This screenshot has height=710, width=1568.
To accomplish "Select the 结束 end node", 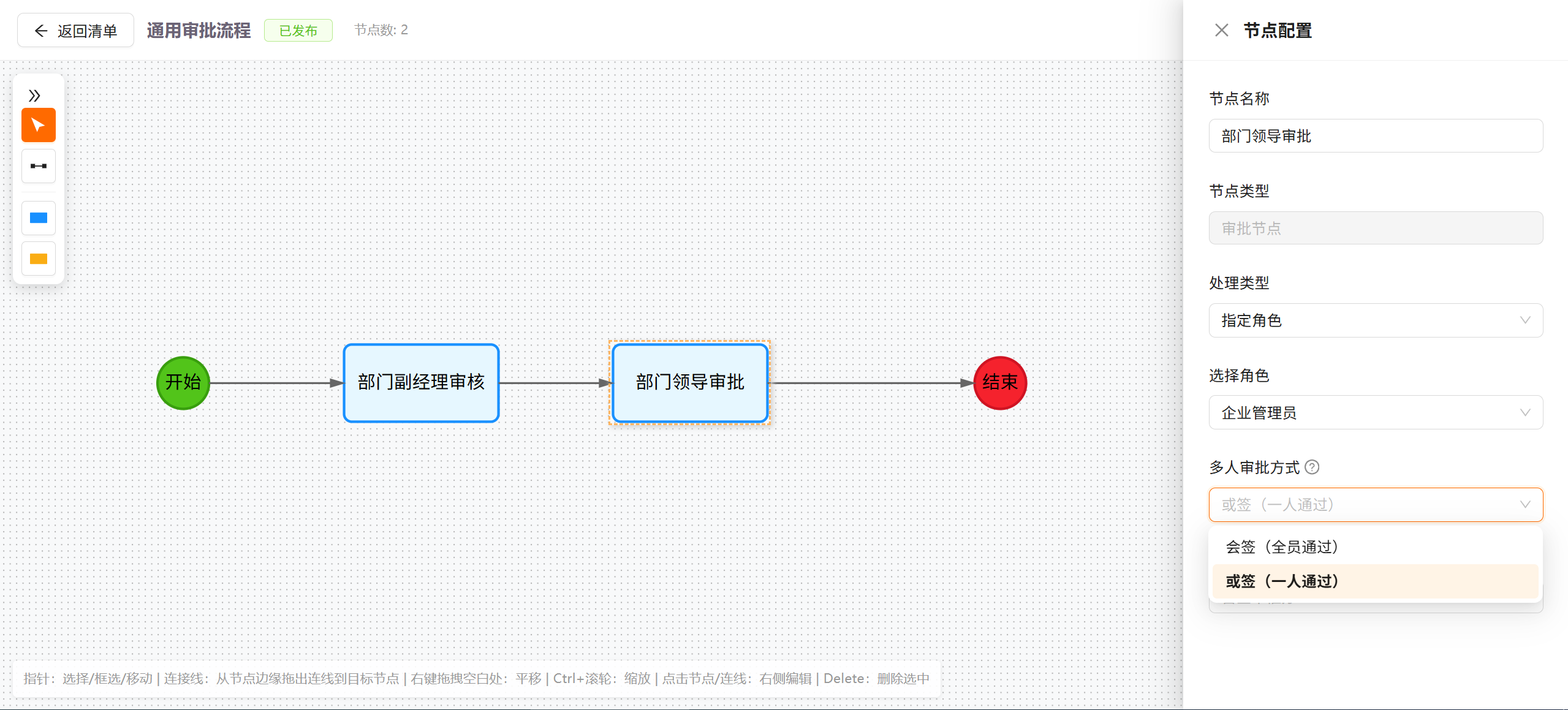I will coord(1000,383).
